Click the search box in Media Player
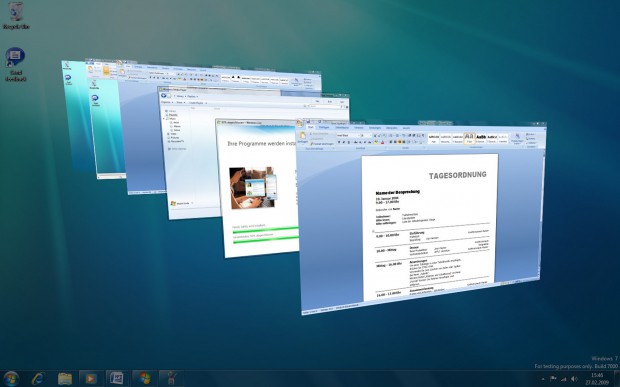 tap(325, 106)
